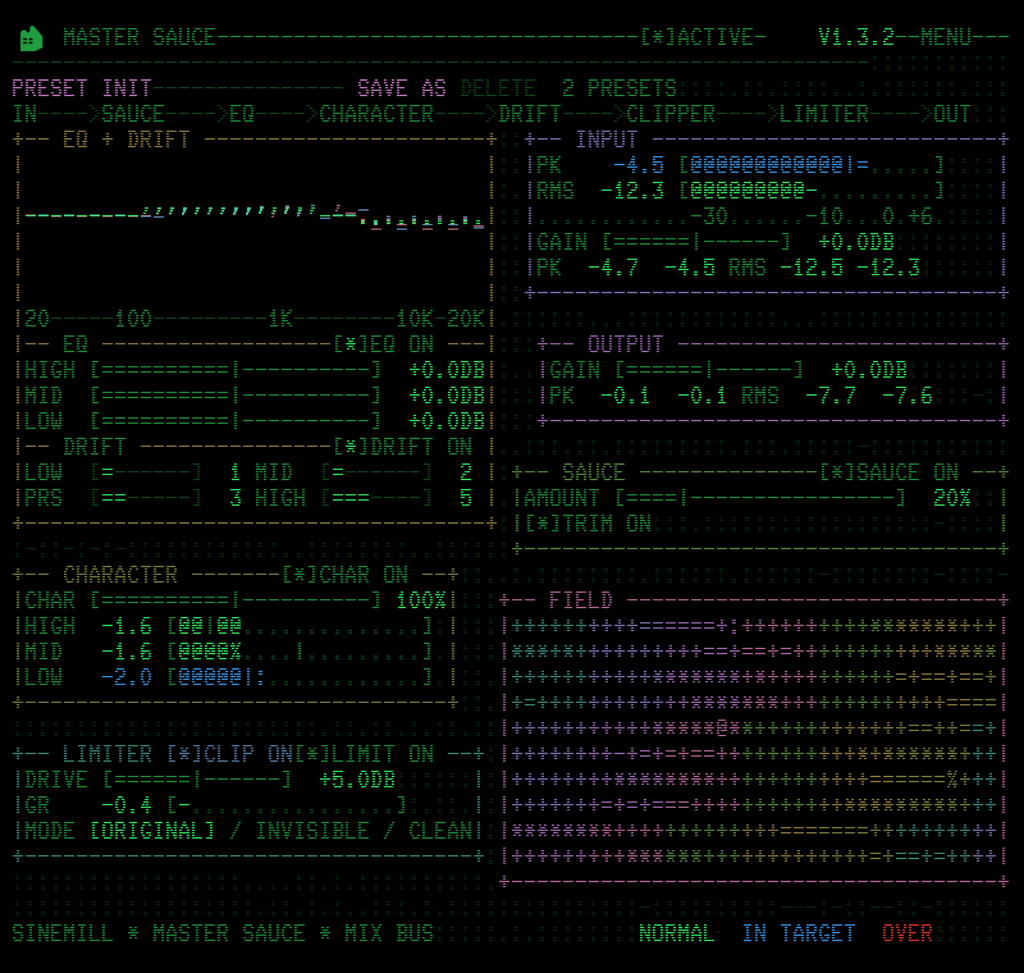Click EQ HIGH value +0.0DB
This screenshot has width=1024, height=973.
(447, 370)
